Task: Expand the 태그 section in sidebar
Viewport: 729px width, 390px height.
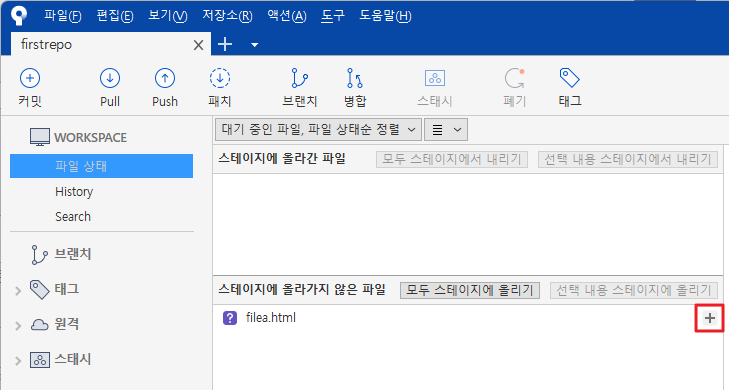Action: click(18, 291)
